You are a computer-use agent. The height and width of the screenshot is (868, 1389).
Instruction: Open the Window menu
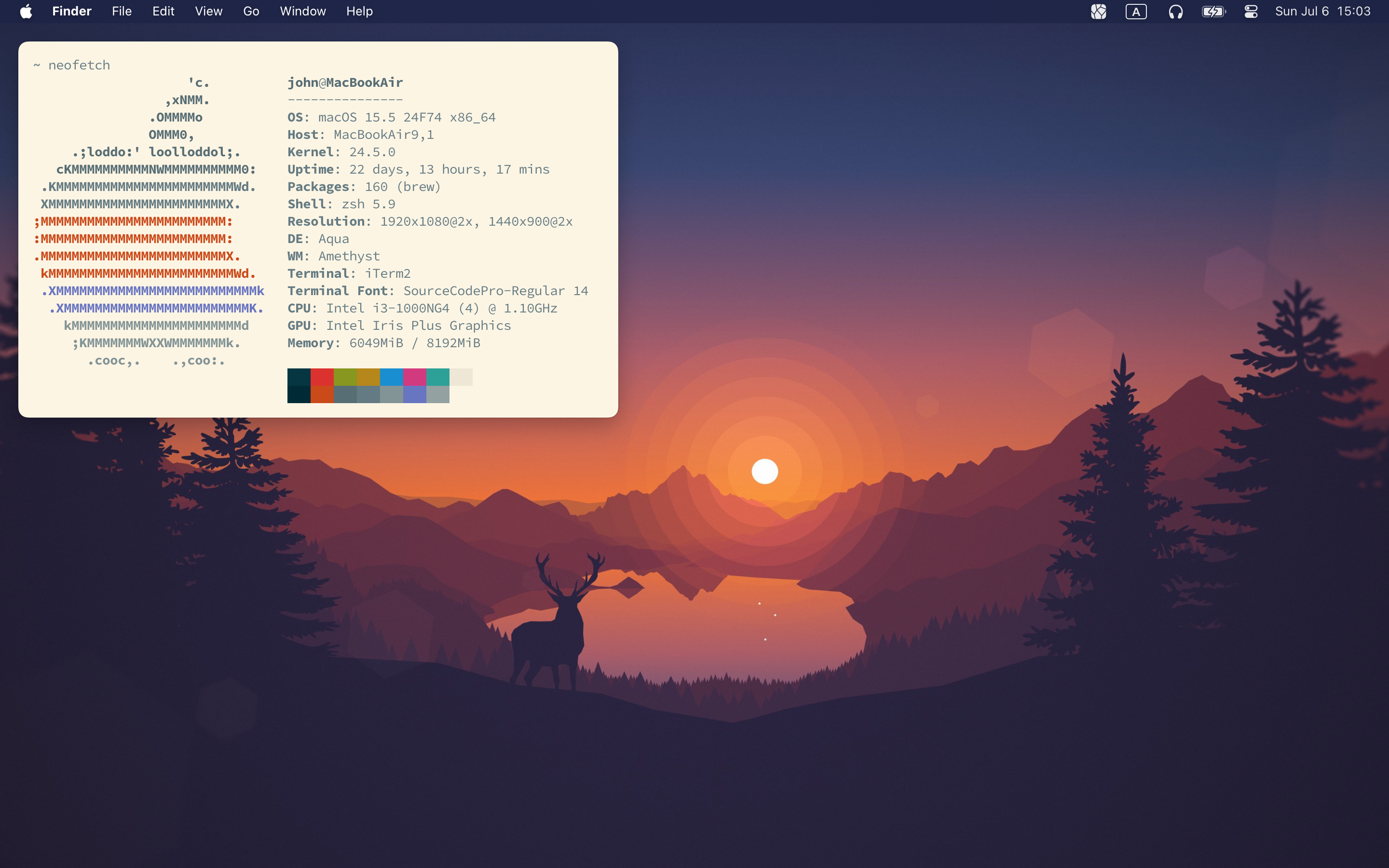(x=302, y=11)
